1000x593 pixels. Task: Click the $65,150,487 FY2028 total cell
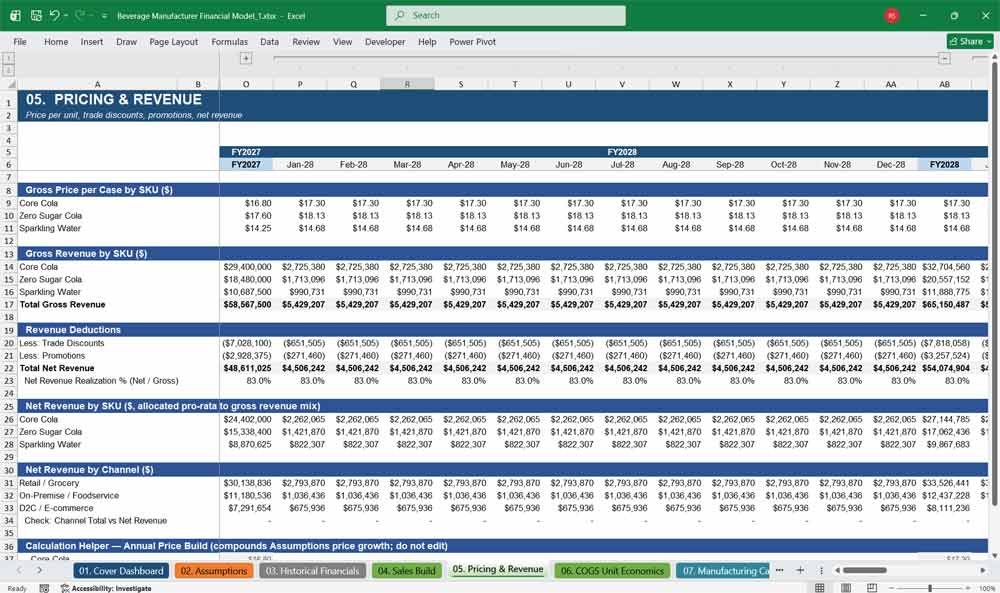tap(945, 305)
